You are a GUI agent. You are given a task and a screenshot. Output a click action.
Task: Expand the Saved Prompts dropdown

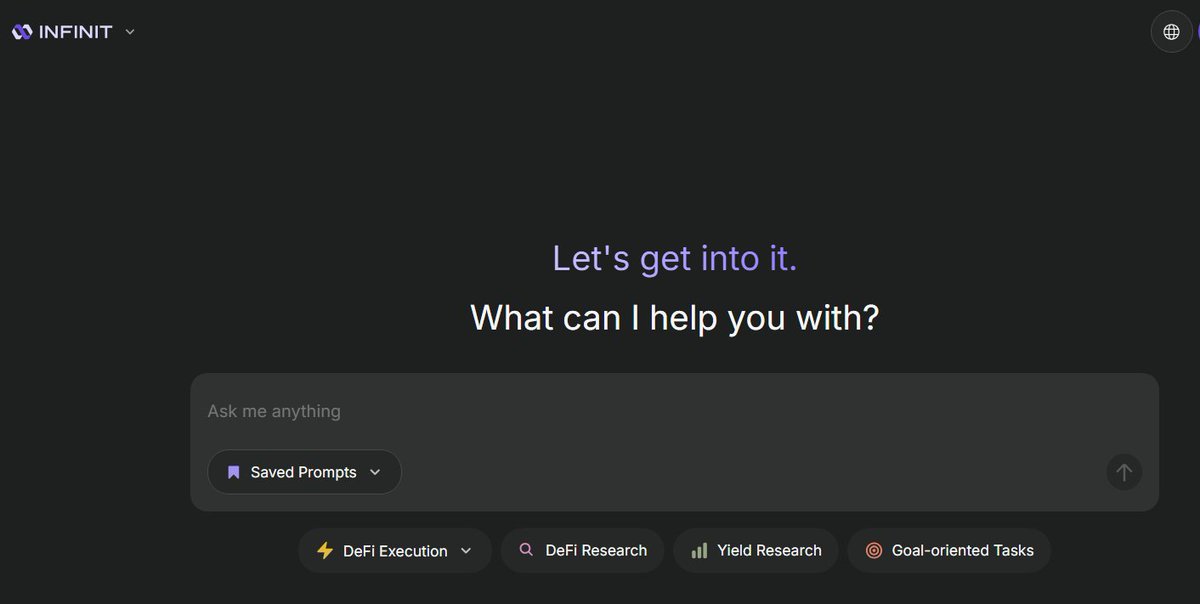[x=376, y=471]
